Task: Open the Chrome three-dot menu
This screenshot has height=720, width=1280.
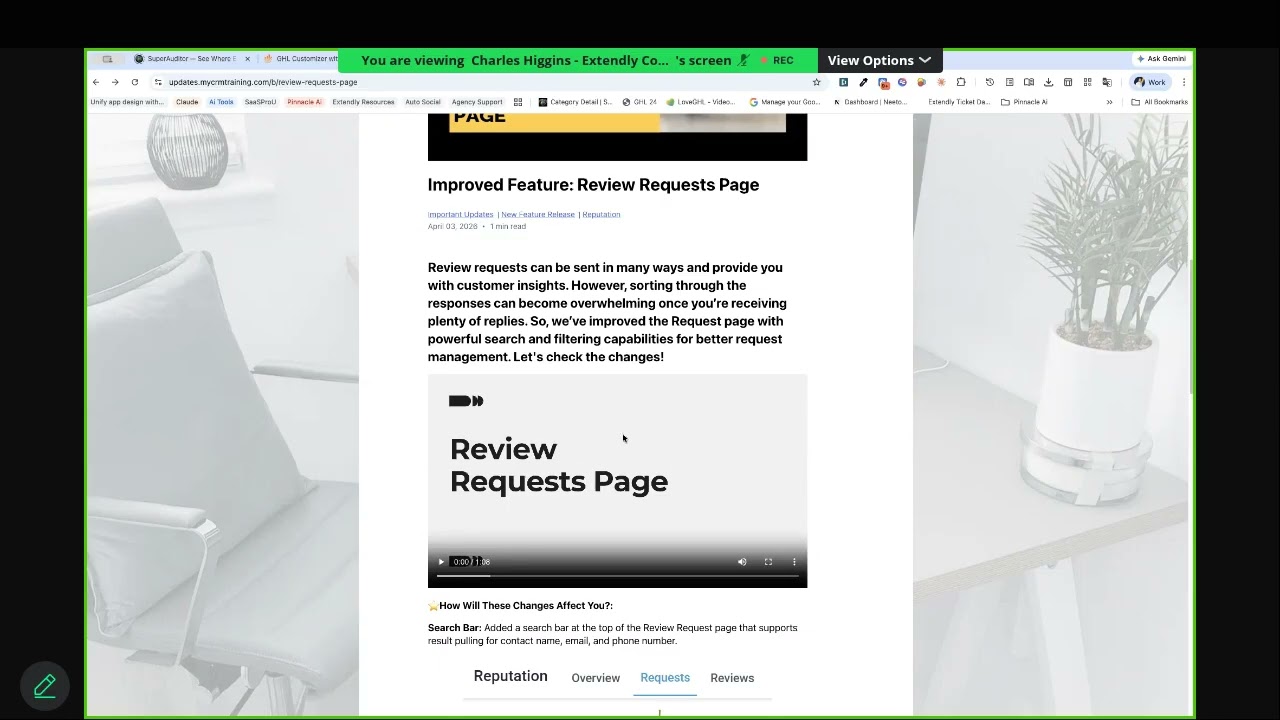Action: pyautogui.click(x=1184, y=82)
